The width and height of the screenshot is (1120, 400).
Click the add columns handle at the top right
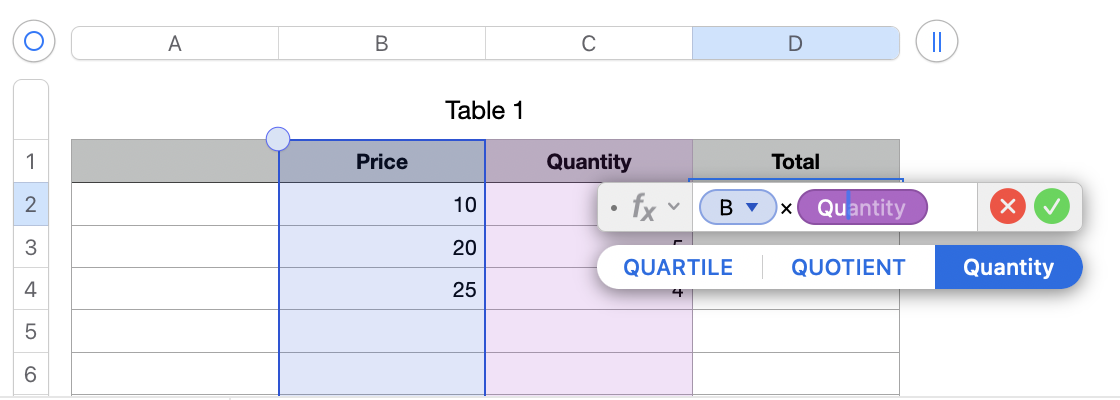point(937,42)
